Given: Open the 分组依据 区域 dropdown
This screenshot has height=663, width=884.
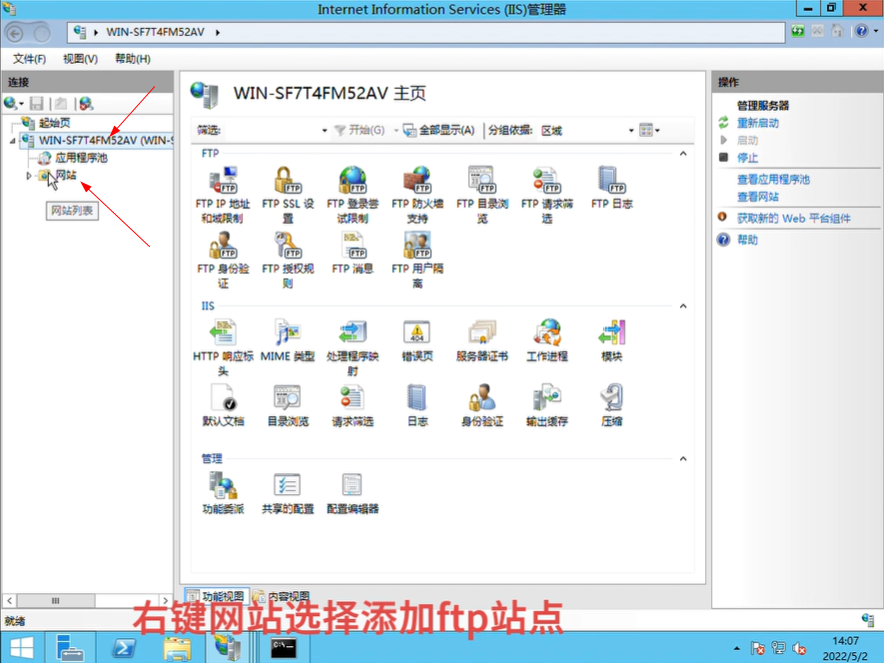Looking at the screenshot, I should click(x=631, y=131).
